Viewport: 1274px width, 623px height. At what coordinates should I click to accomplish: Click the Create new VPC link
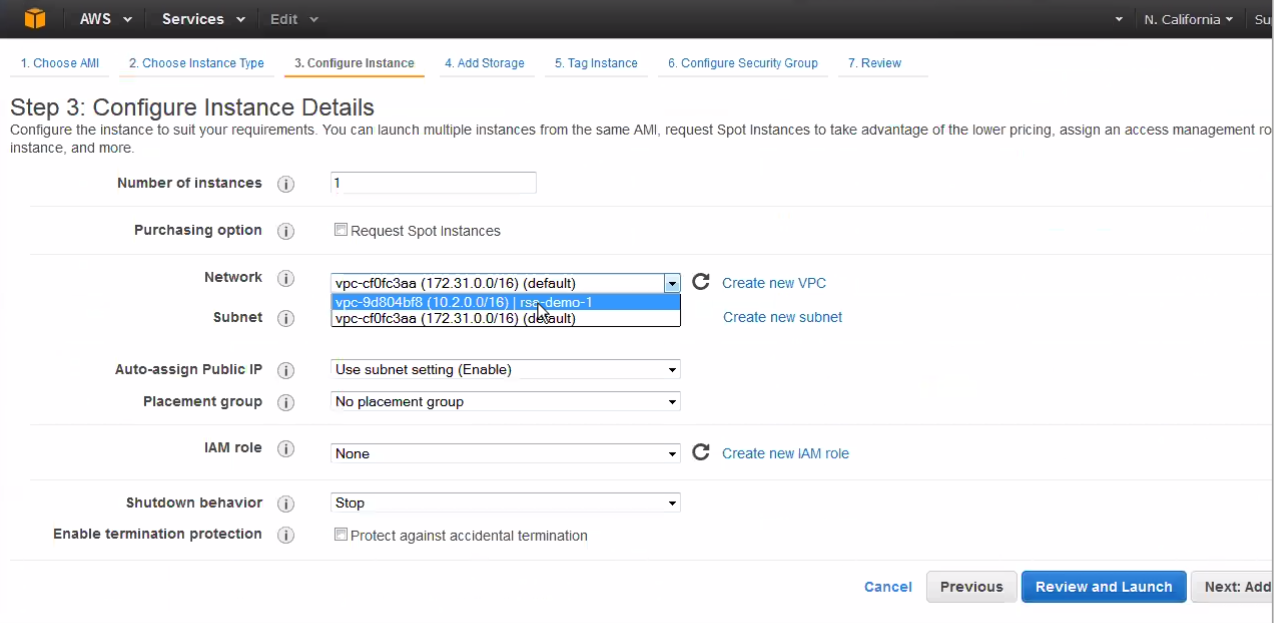tap(774, 283)
